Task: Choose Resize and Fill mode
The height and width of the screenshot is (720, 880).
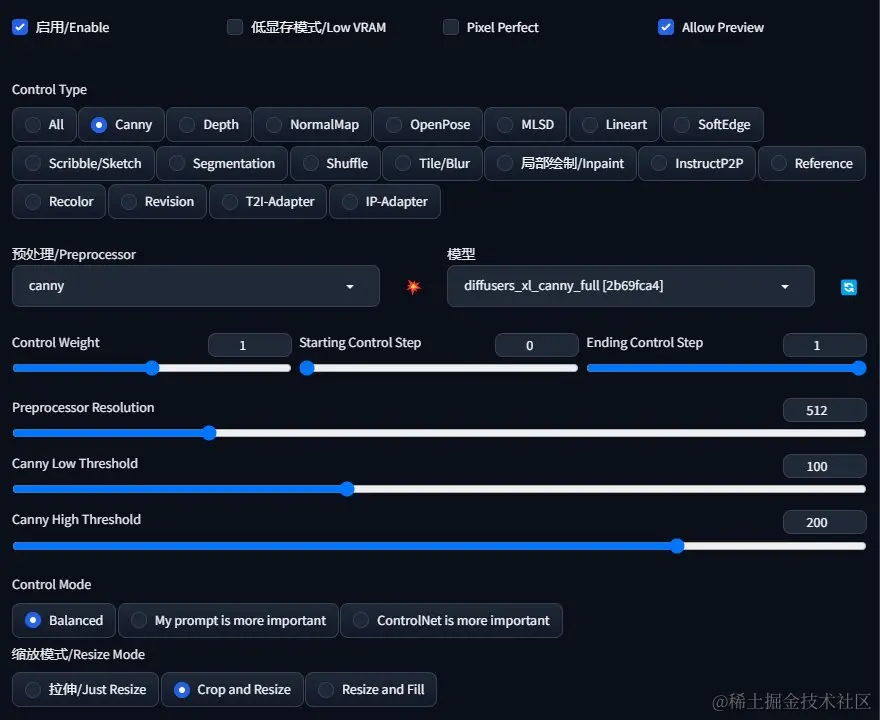Action: 371,690
